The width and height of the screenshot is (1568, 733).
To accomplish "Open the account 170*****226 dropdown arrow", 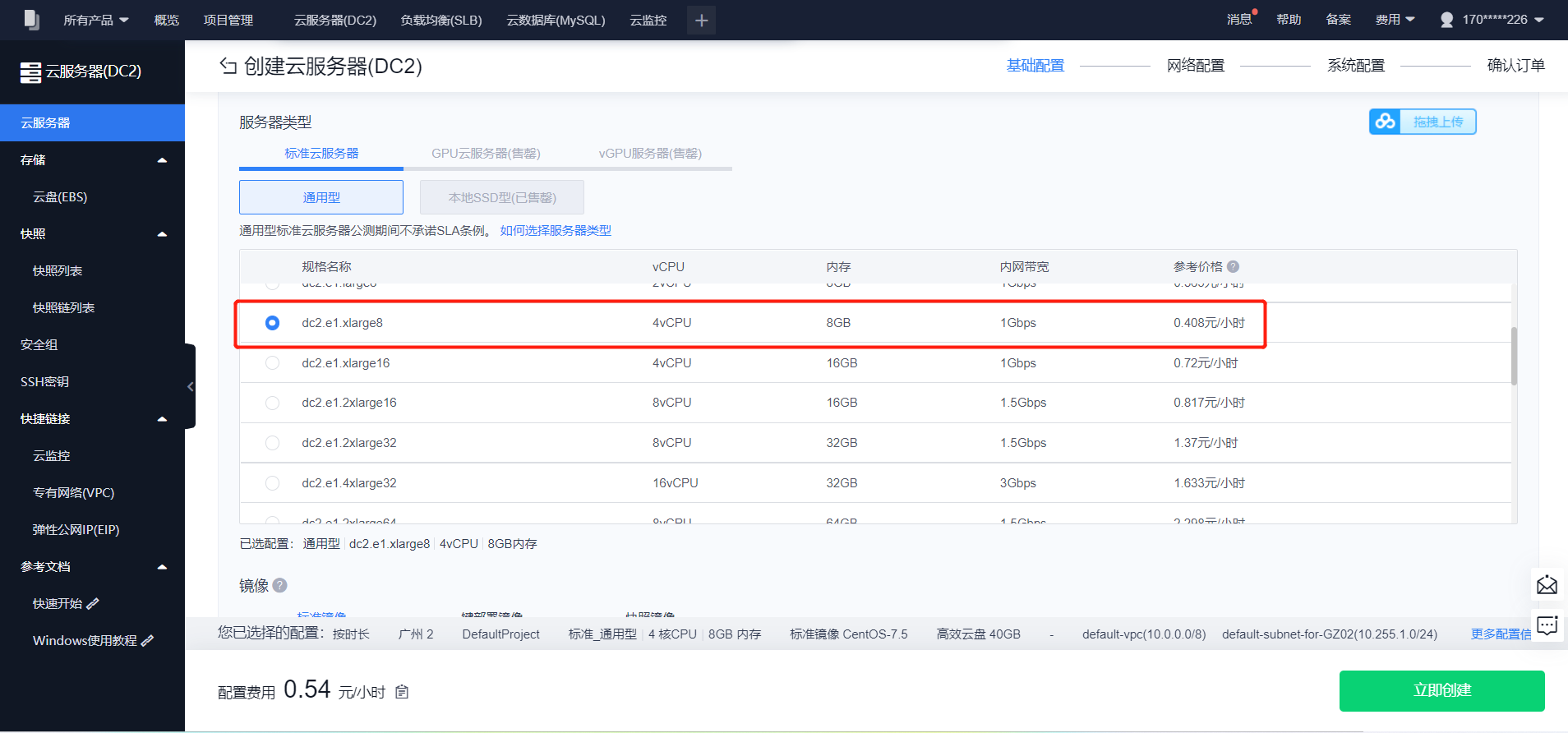I will (1539, 20).
